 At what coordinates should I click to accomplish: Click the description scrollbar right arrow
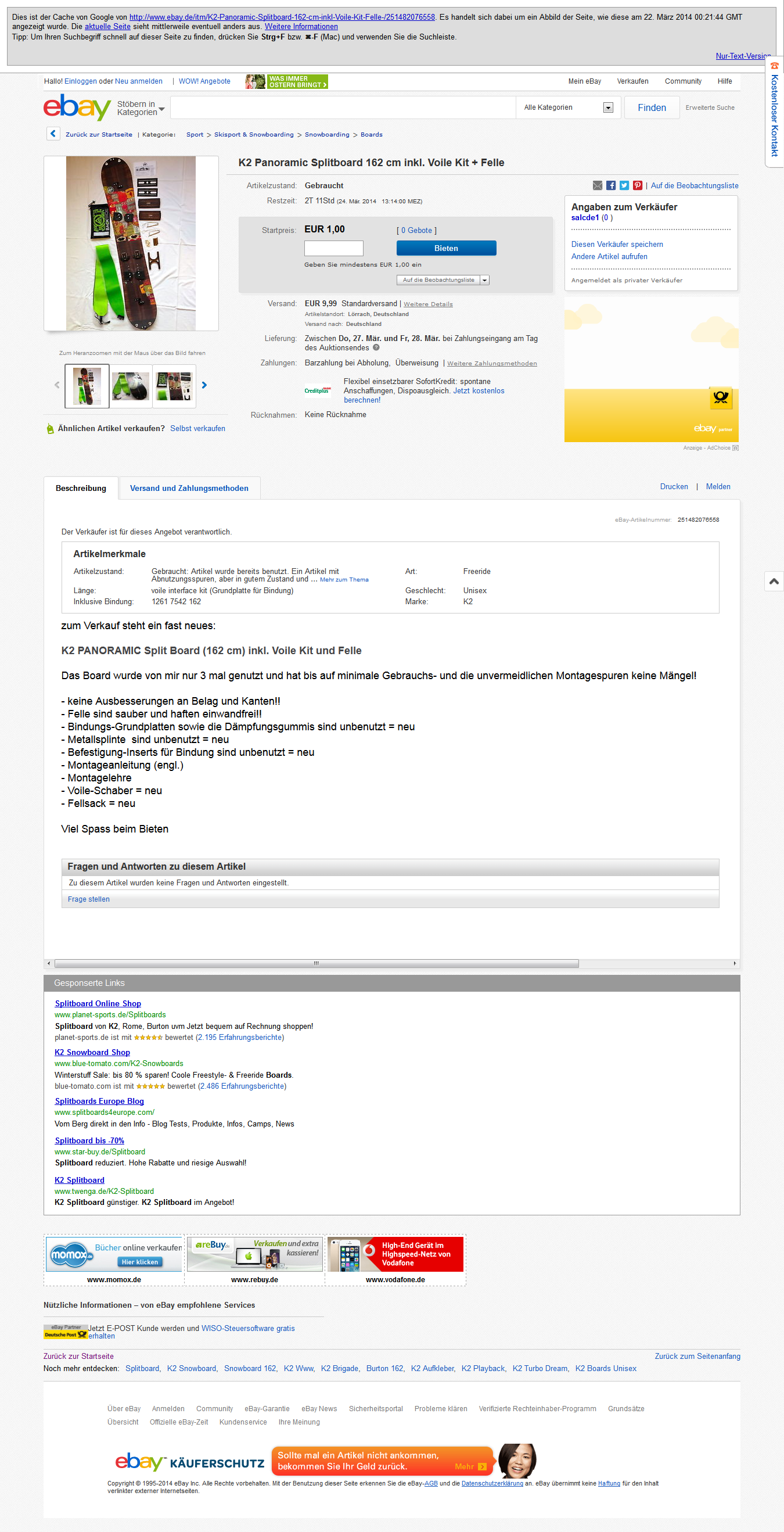[x=735, y=963]
